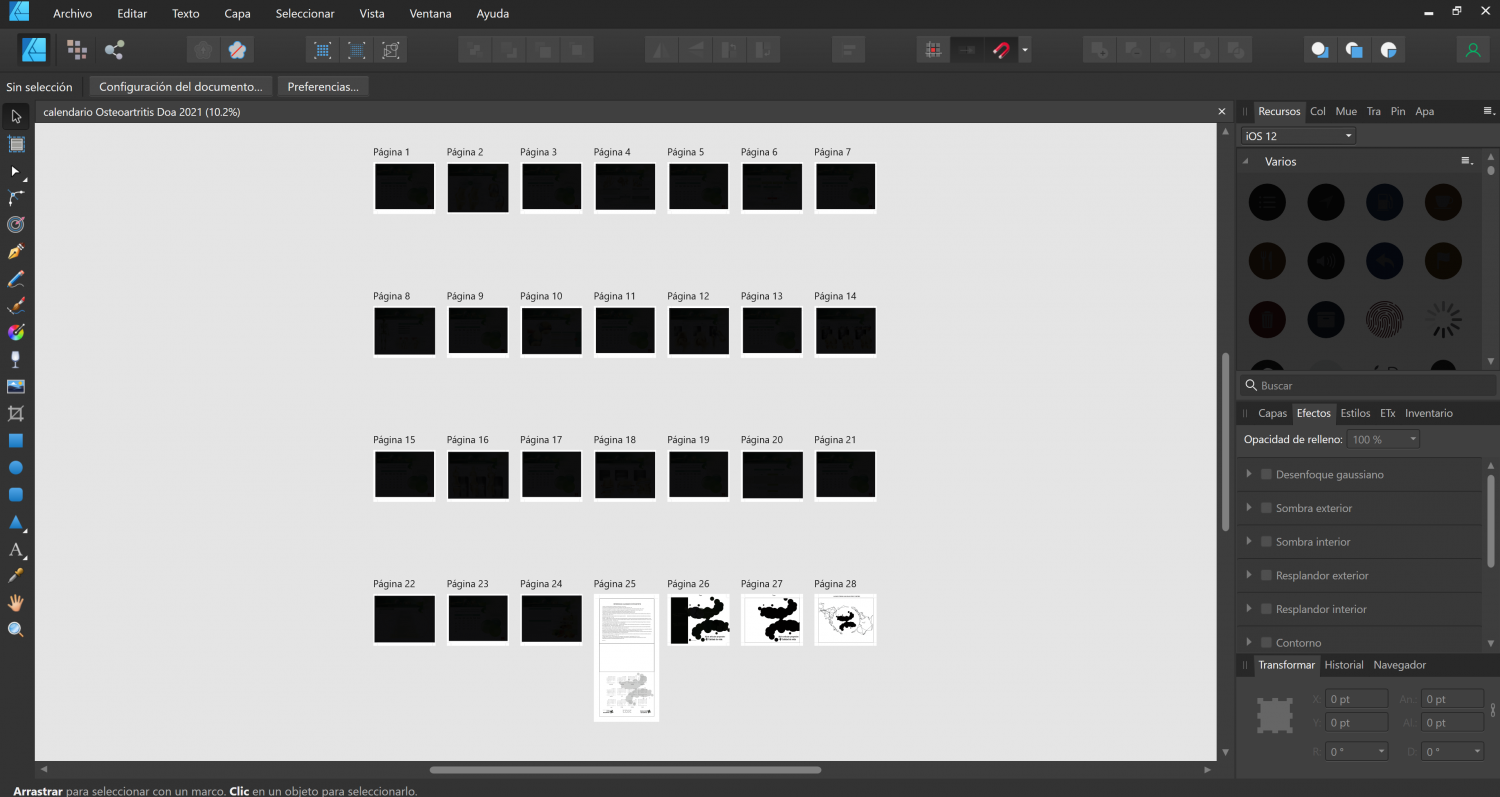Enable the Desenfoque gaussiano effect

click(x=1265, y=474)
